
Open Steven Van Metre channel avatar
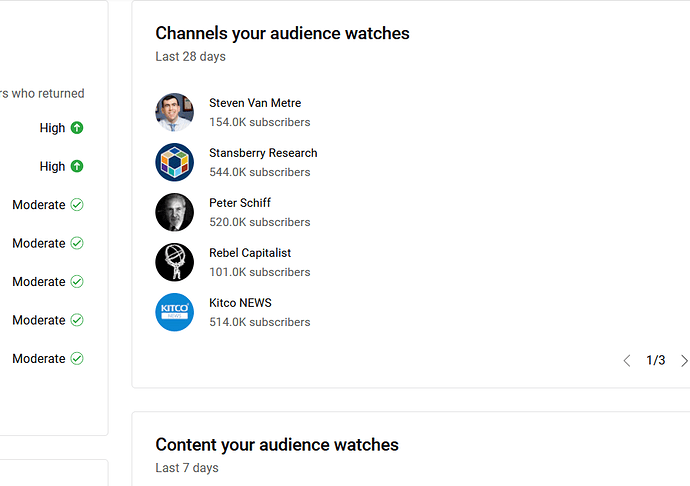pos(175,112)
